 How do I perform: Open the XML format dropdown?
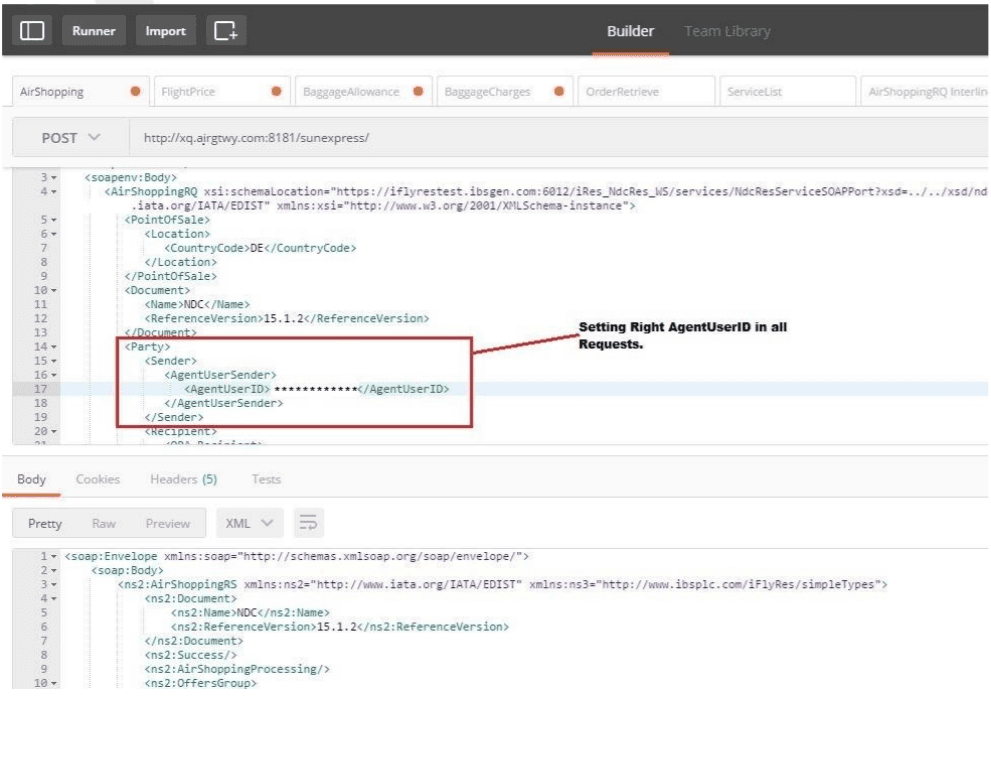tap(250, 523)
